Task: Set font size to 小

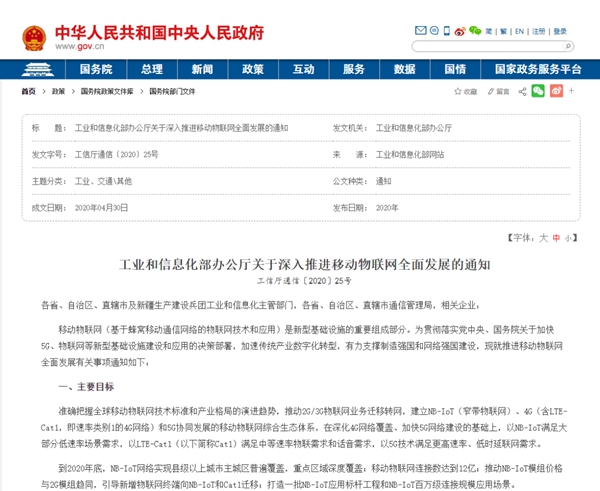Action: tap(568, 238)
